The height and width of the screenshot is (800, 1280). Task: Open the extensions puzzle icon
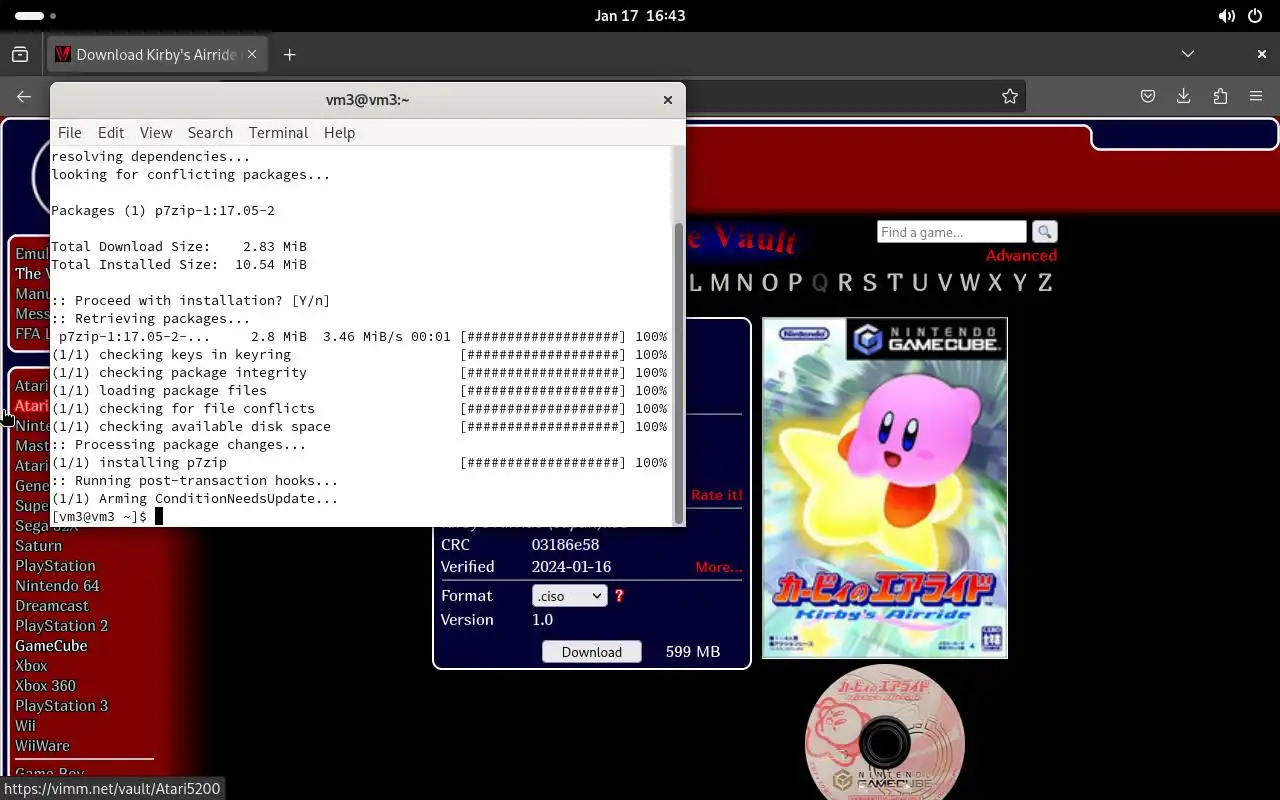[1220, 96]
